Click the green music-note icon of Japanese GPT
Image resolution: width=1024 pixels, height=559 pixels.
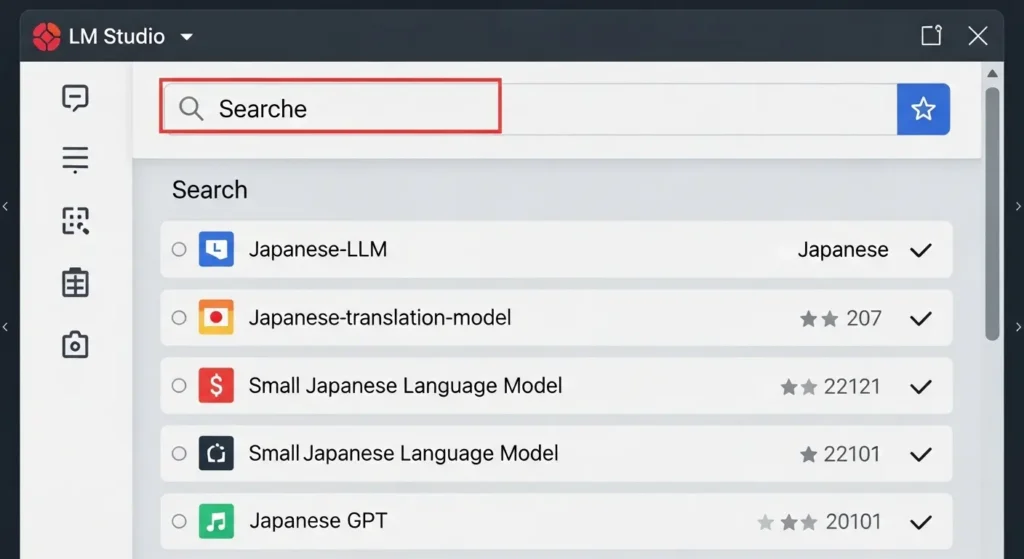pos(216,521)
